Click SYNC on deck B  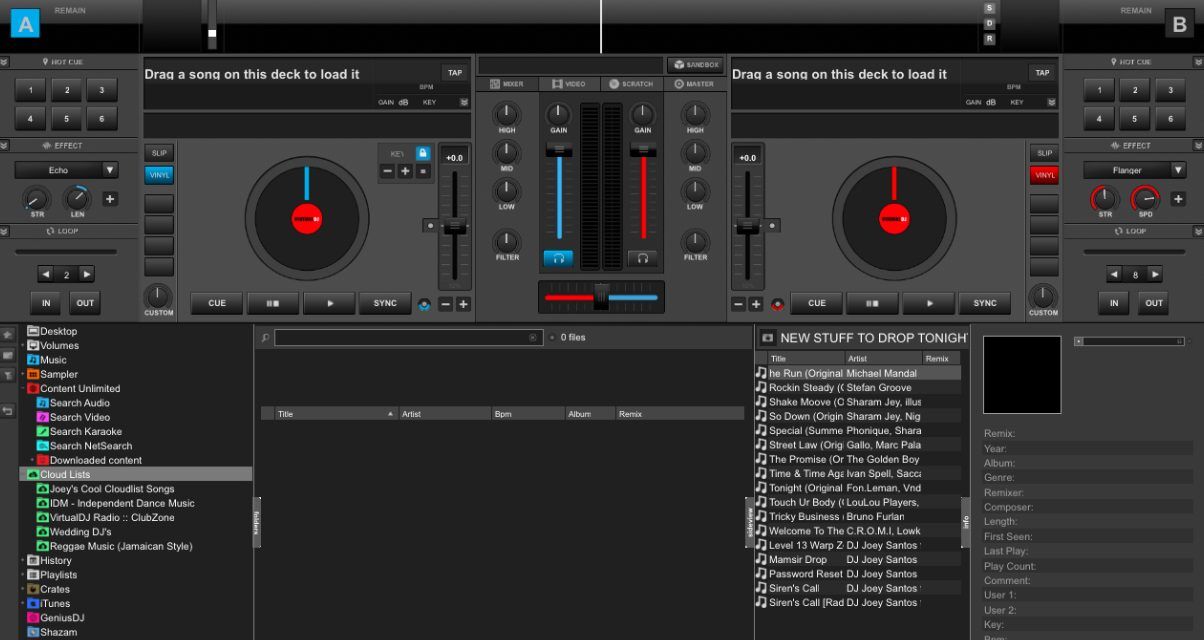[x=985, y=303]
